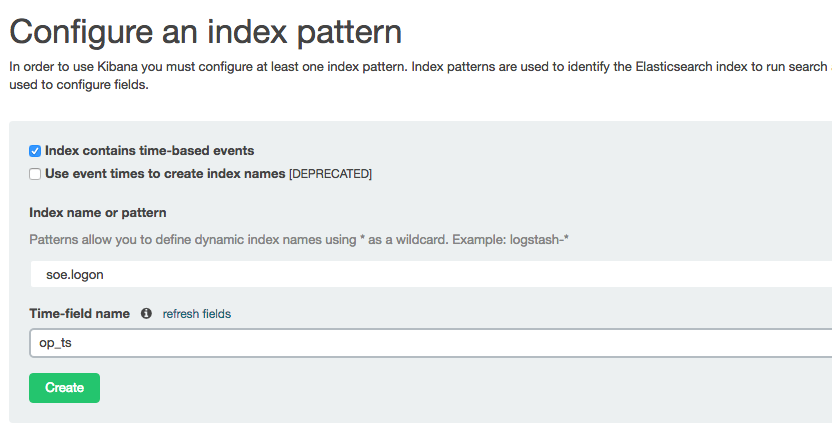Click the "used to configure fields." description line

click(78, 85)
